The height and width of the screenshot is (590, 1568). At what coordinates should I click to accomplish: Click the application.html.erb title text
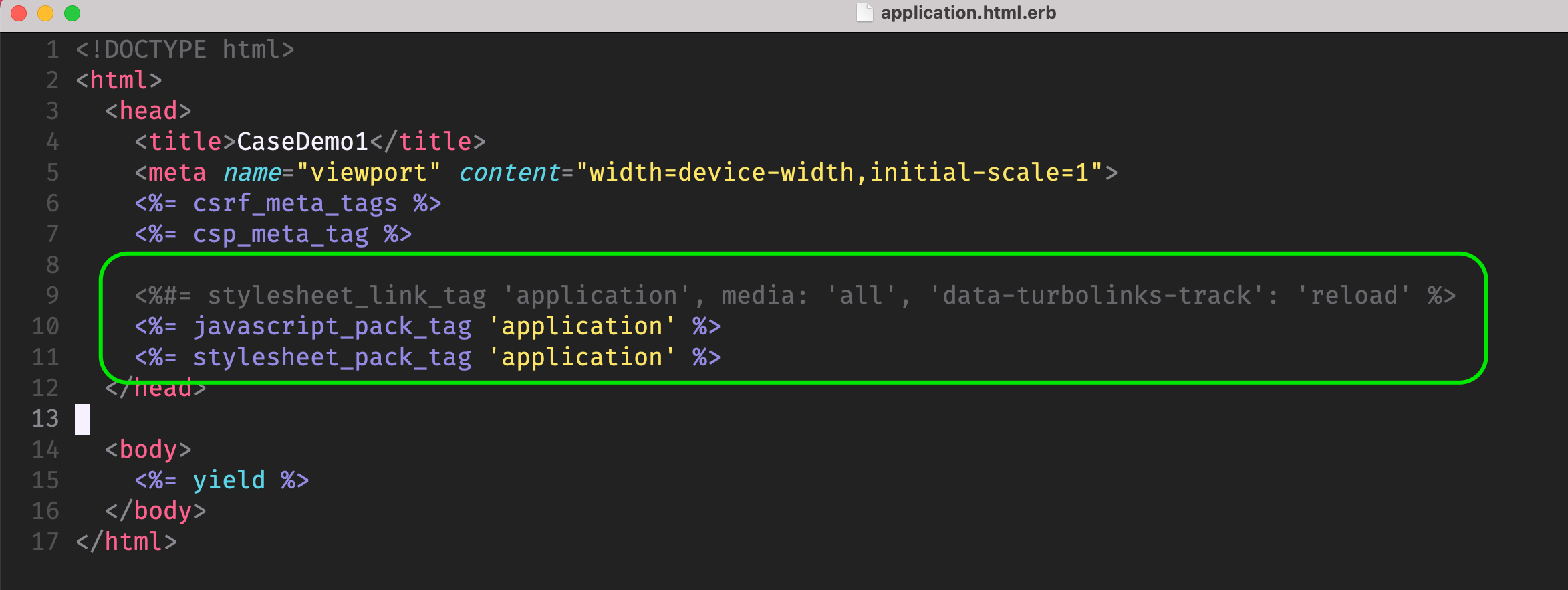(968, 13)
